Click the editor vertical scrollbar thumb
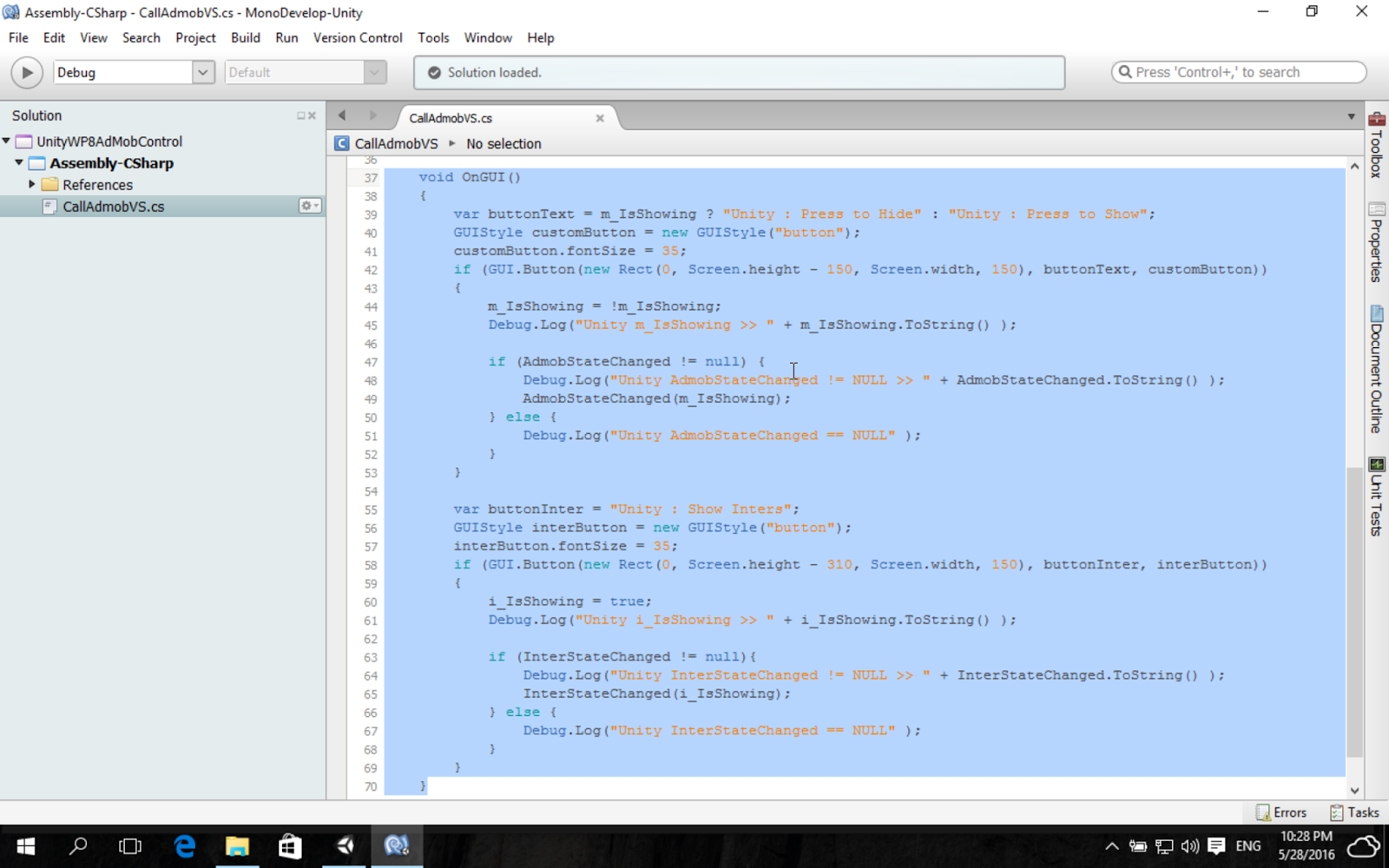The image size is (1389, 868). (x=1354, y=612)
